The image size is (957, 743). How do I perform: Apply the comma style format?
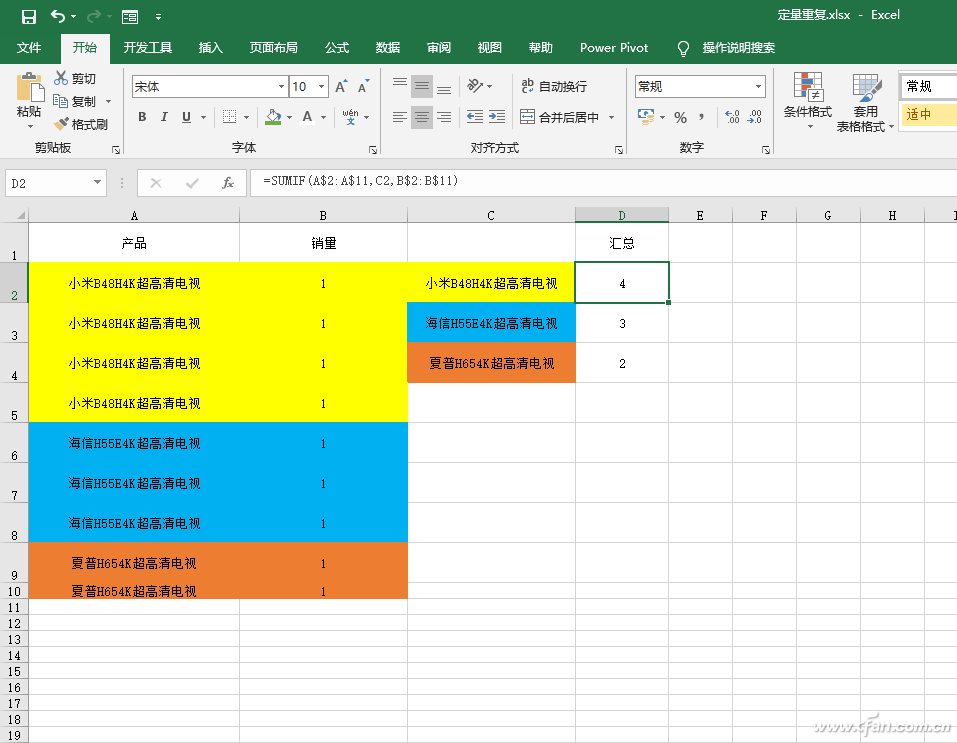(702, 117)
